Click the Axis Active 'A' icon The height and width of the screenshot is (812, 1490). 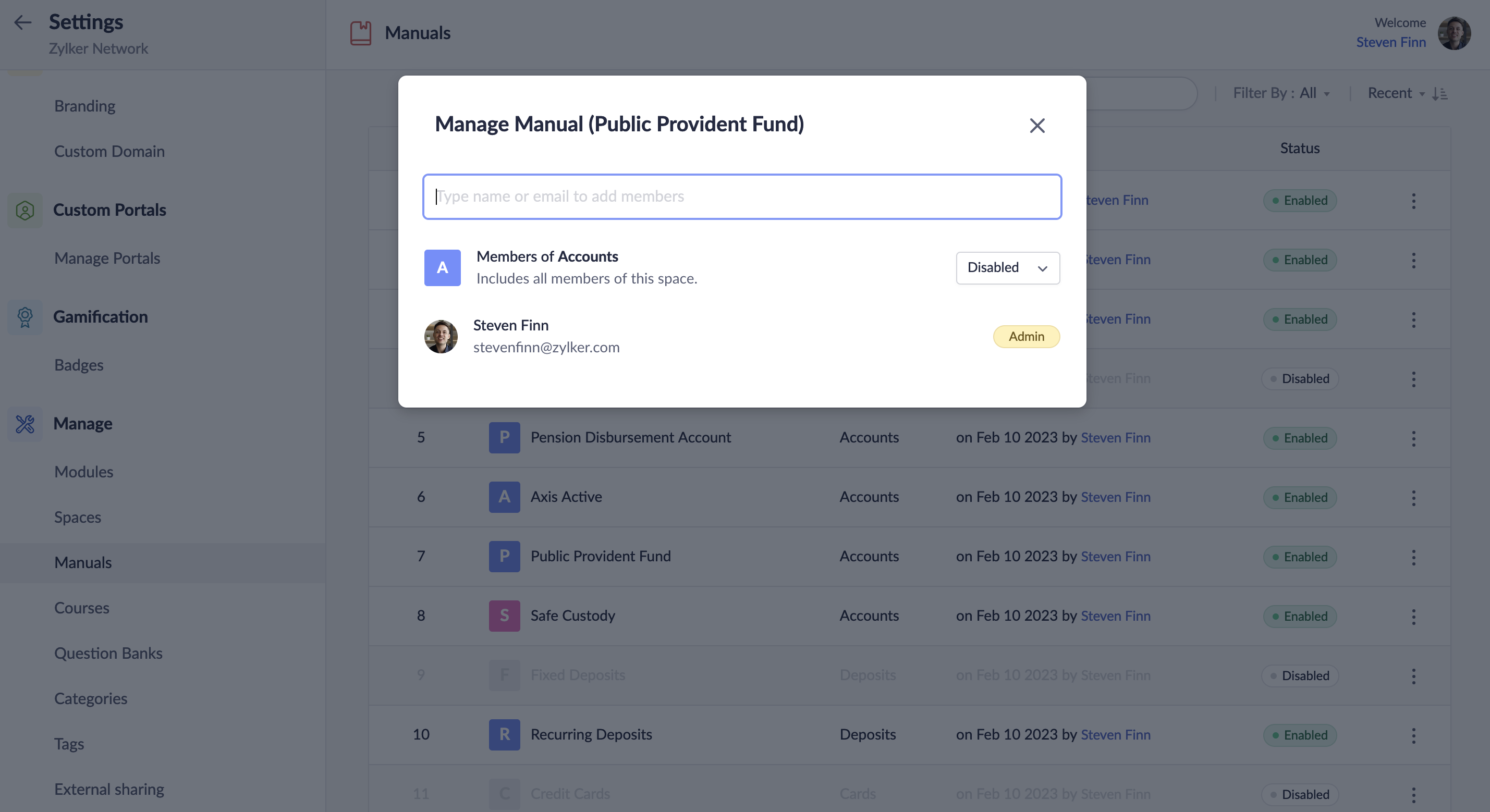[504, 497]
